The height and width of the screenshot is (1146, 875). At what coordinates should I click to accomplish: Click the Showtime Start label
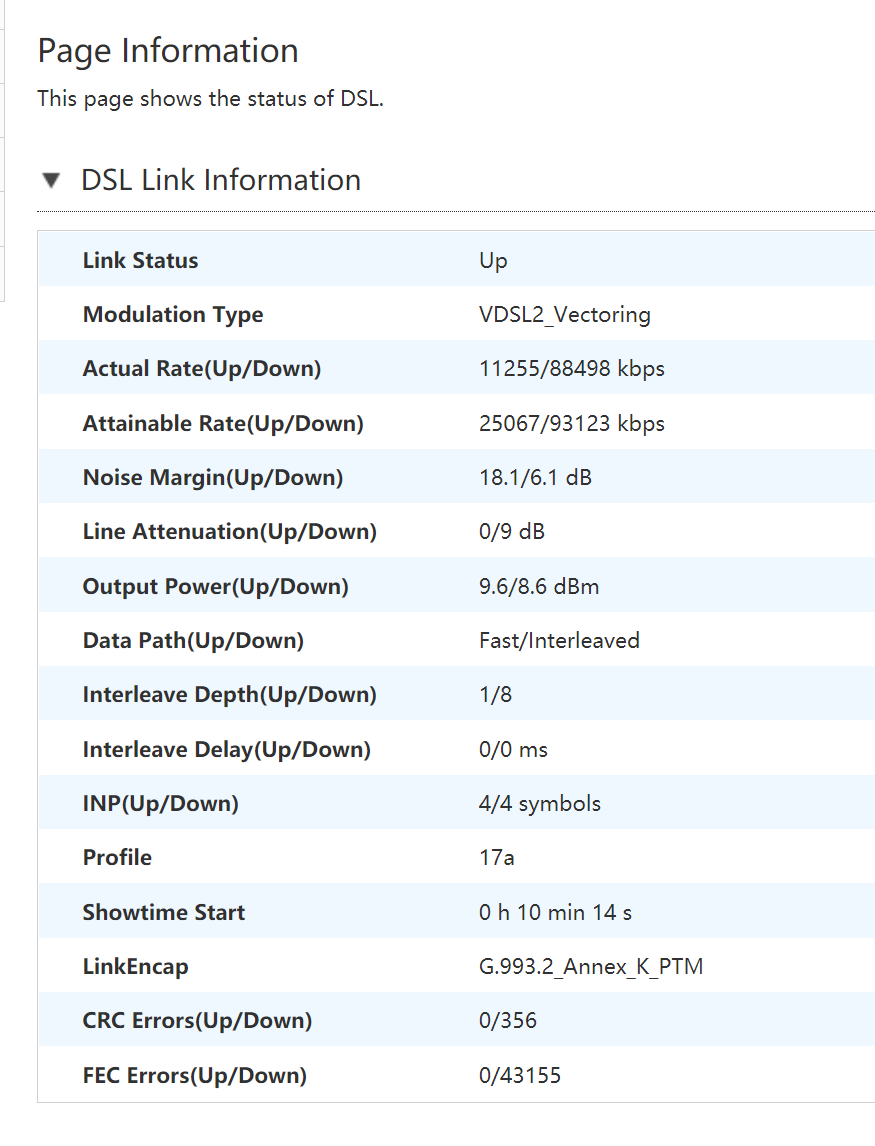coord(164,912)
